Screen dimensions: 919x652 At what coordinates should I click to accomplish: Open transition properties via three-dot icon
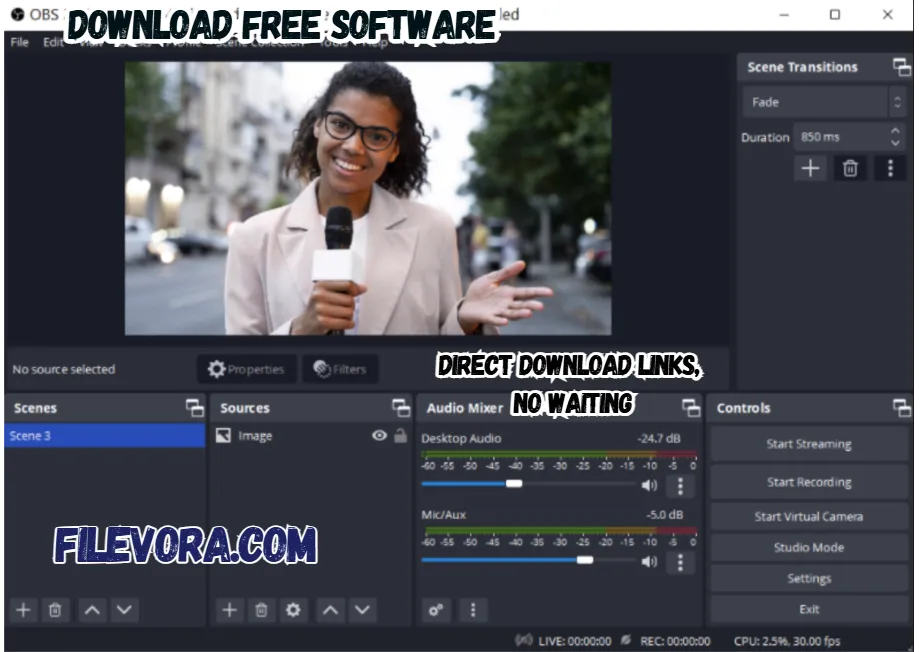pyautogui.click(x=890, y=168)
